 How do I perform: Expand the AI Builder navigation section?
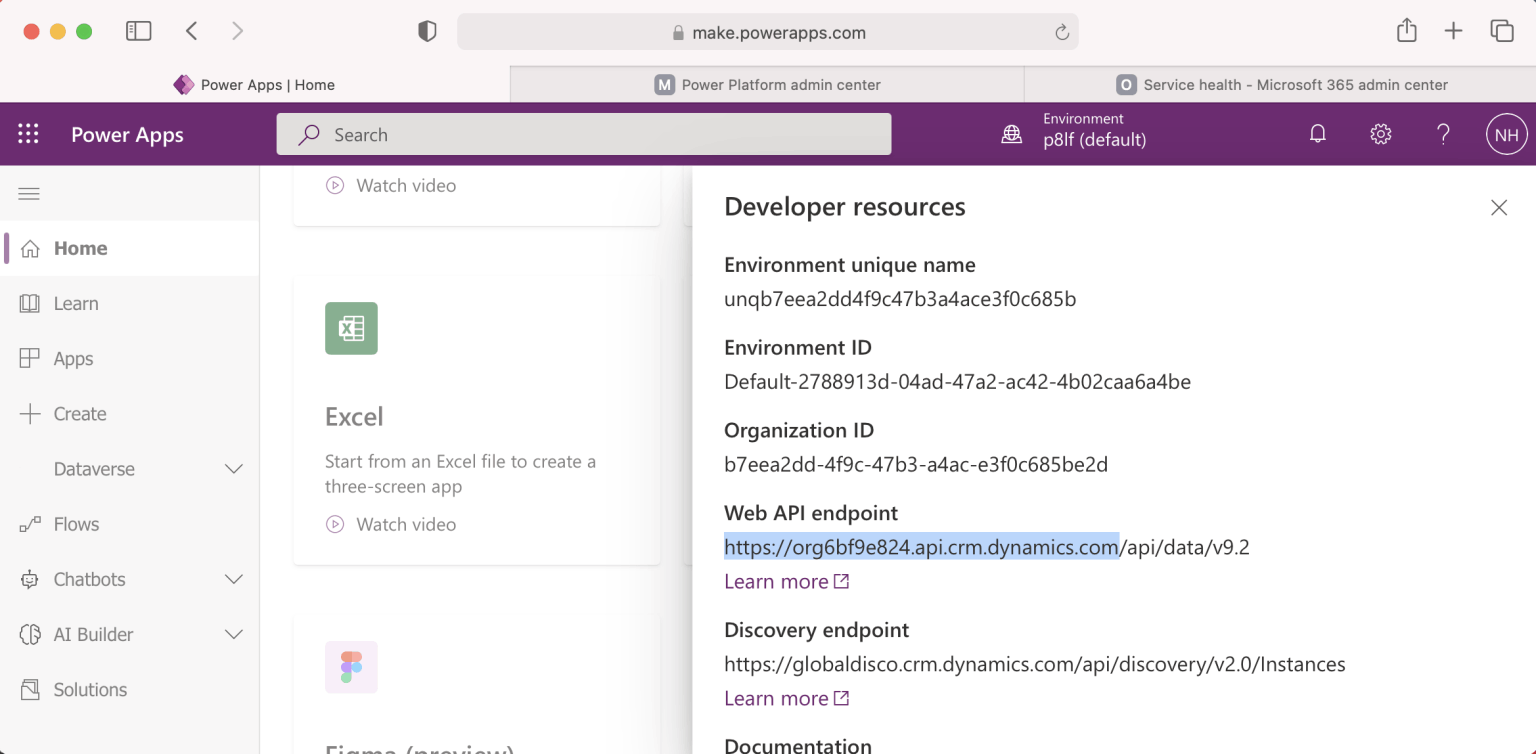(x=234, y=634)
